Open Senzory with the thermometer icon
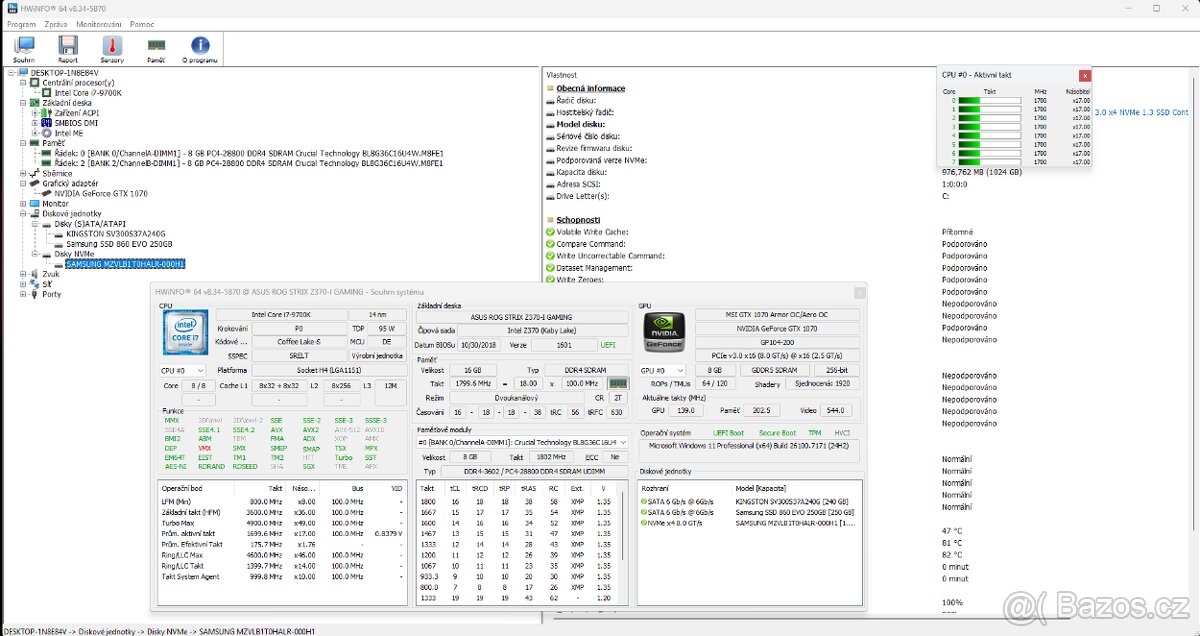This screenshot has height=636, width=1200. point(111,45)
